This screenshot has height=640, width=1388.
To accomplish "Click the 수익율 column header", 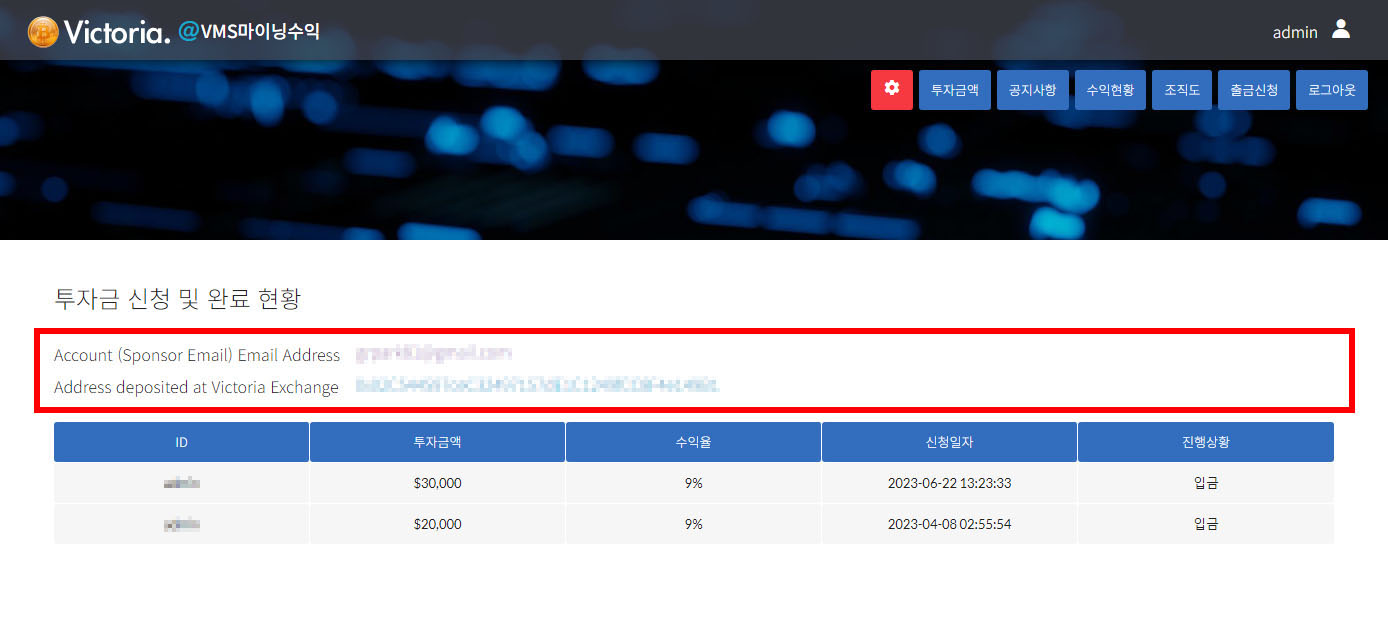I will [x=693, y=442].
